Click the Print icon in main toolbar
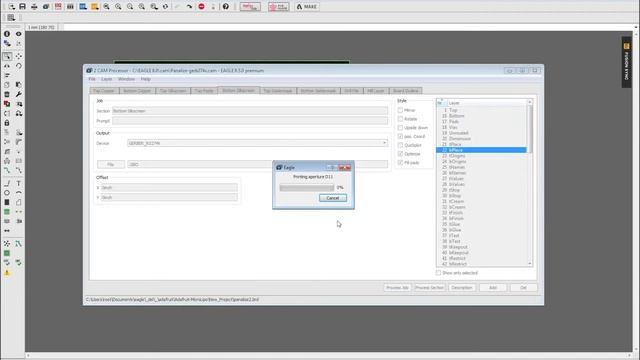The image size is (640, 360). [34, 7]
